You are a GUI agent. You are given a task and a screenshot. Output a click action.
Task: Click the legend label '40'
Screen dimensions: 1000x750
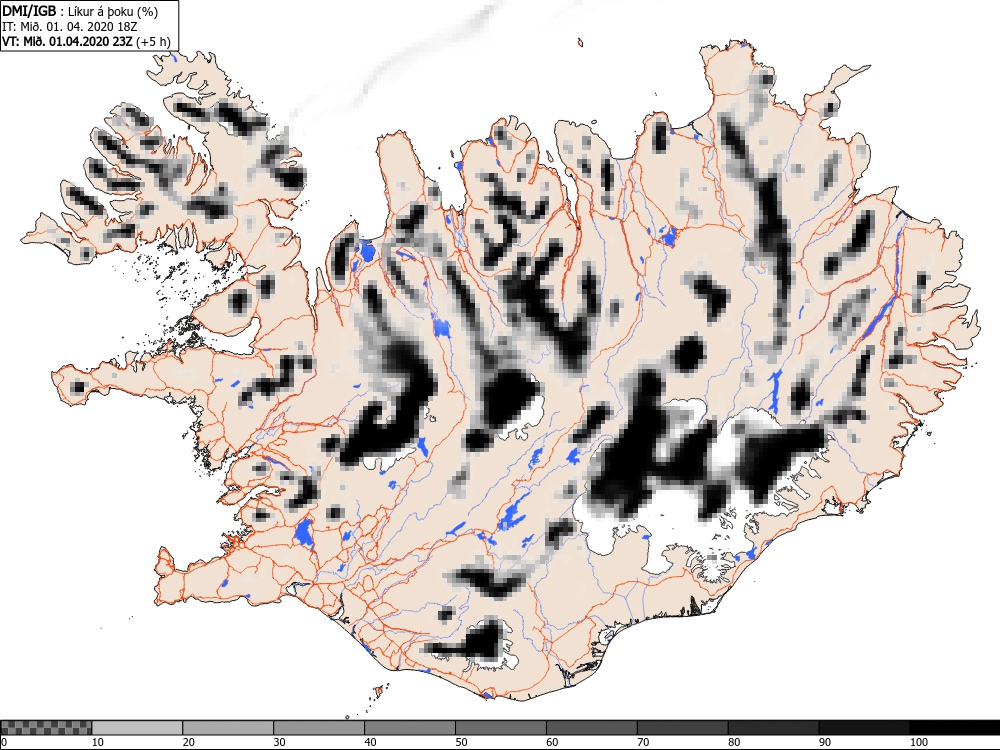[371, 742]
